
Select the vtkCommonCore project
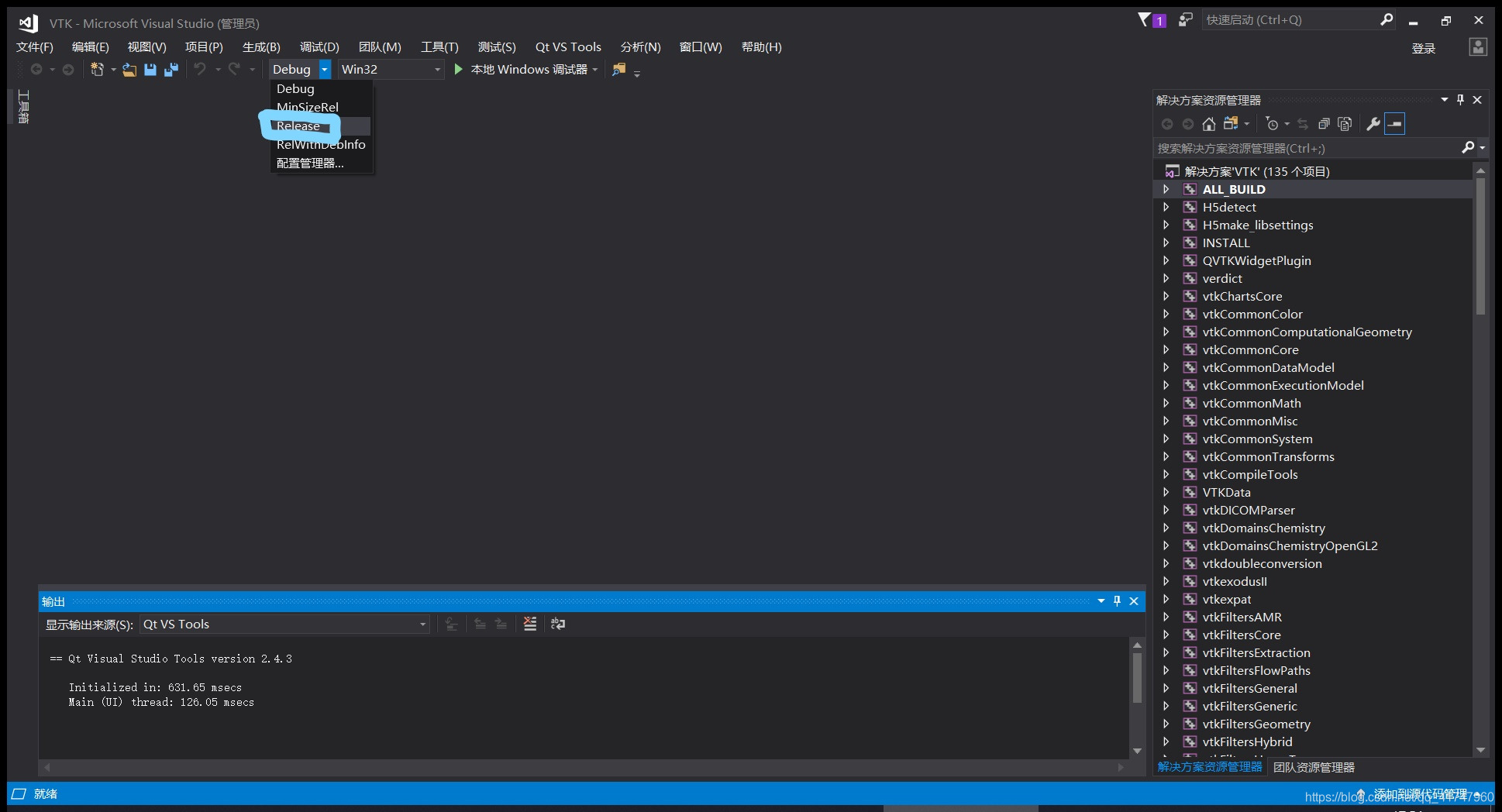click(x=1250, y=349)
